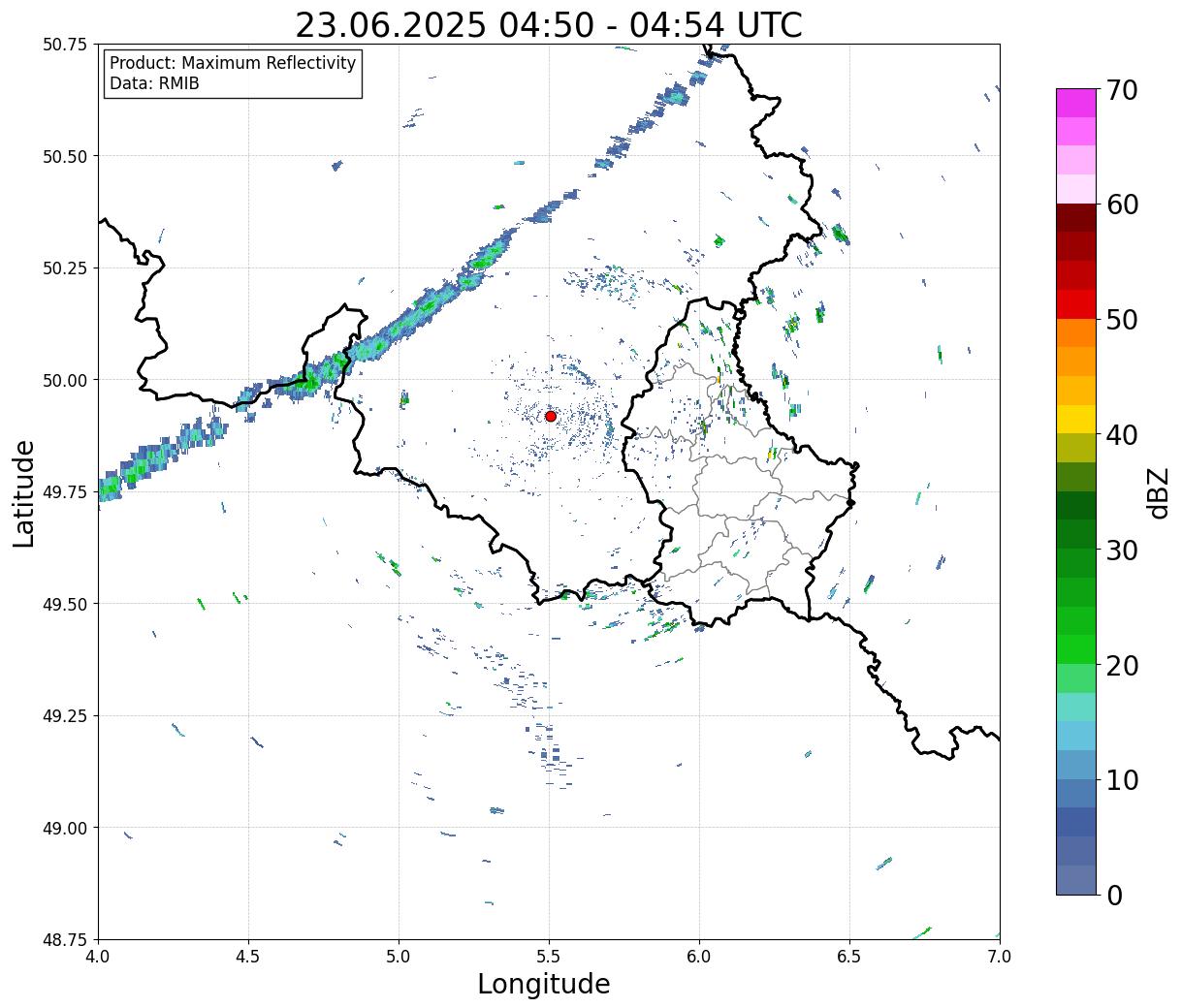The image size is (1182, 1008).
Task: Click the latitude tick label 49.75
Action: pyautogui.click(x=64, y=492)
